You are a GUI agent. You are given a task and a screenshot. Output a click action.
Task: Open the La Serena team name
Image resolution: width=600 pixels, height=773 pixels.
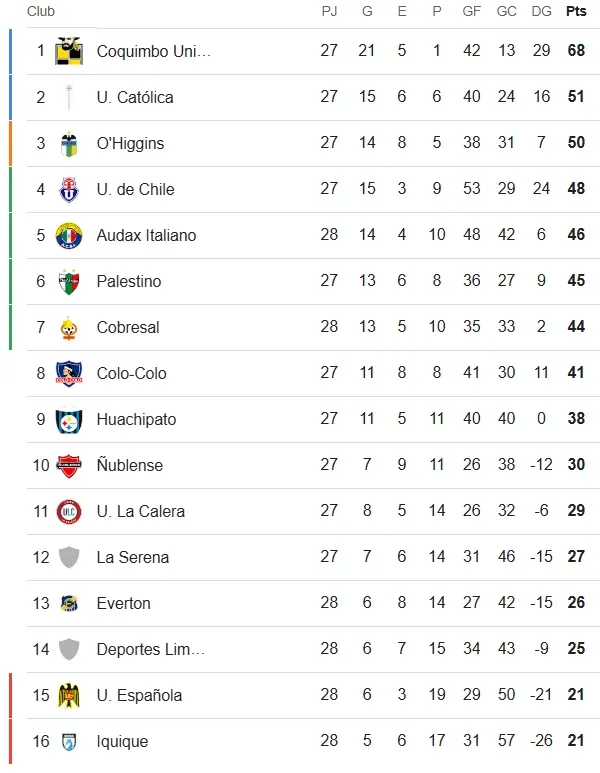(132, 557)
